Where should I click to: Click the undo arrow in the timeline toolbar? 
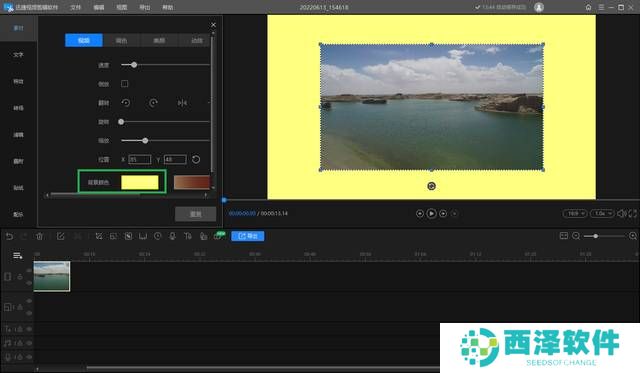tap(9, 236)
